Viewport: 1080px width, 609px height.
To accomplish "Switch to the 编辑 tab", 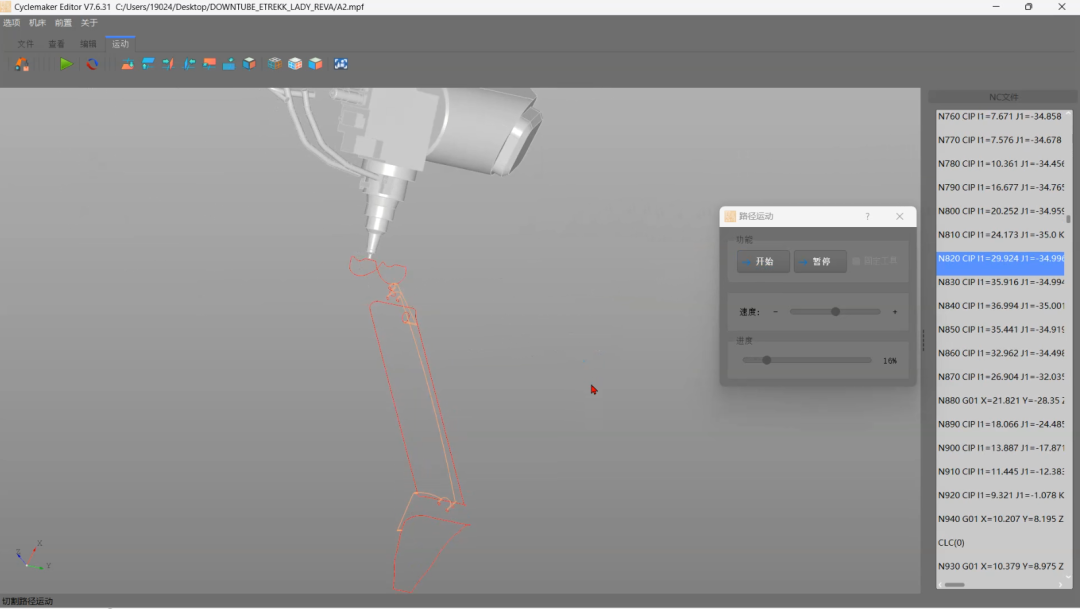I will (88, 43).
